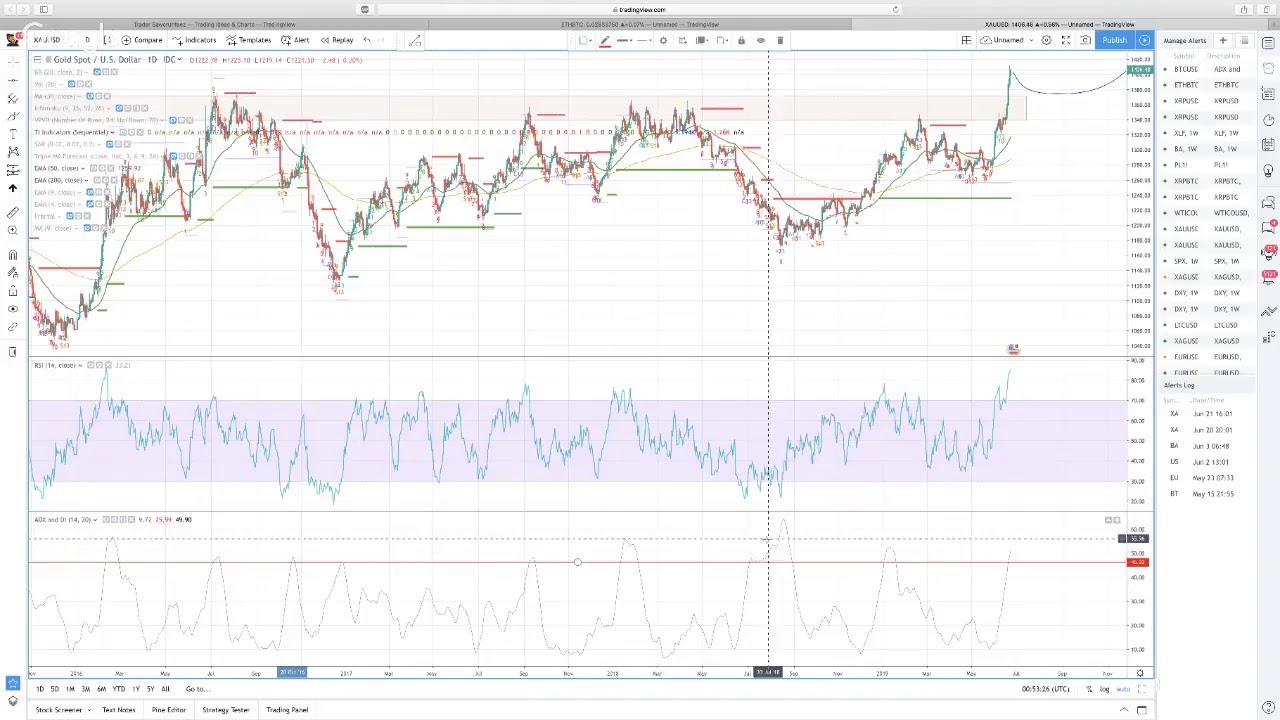The height and width of the screenshot is (720, 1280).
Task: Open the TI Indicators (Sequential) dropdown
Action: [x=113, y=132]
